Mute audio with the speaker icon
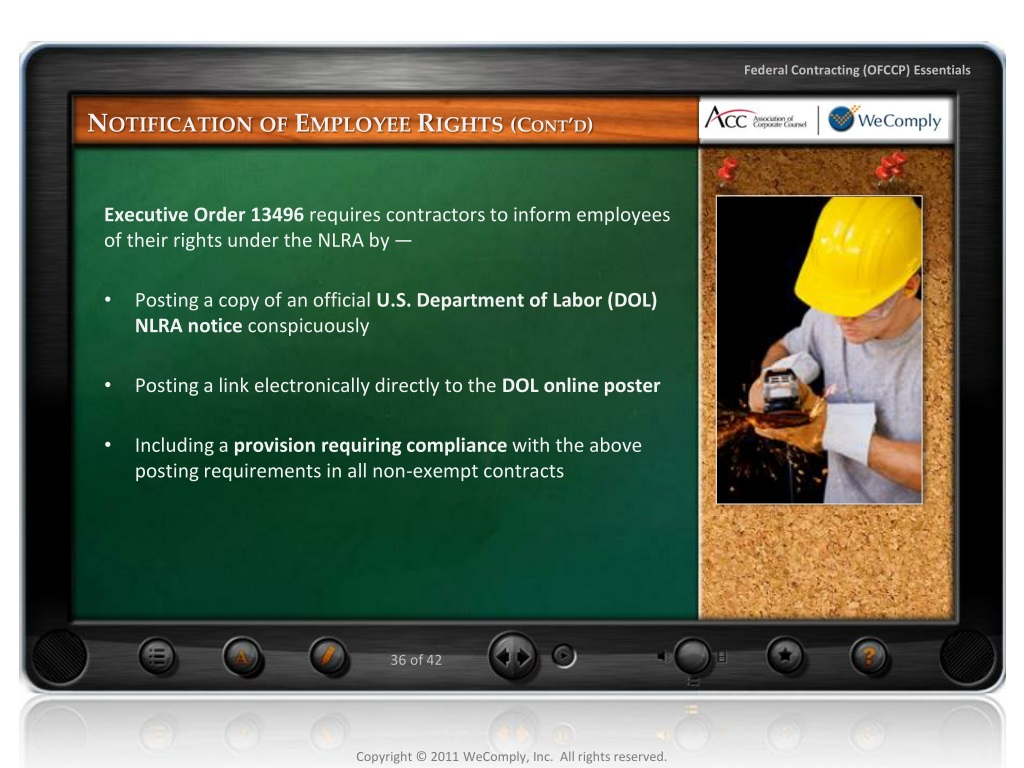The image size is (1024, 768). coord(664,656)
